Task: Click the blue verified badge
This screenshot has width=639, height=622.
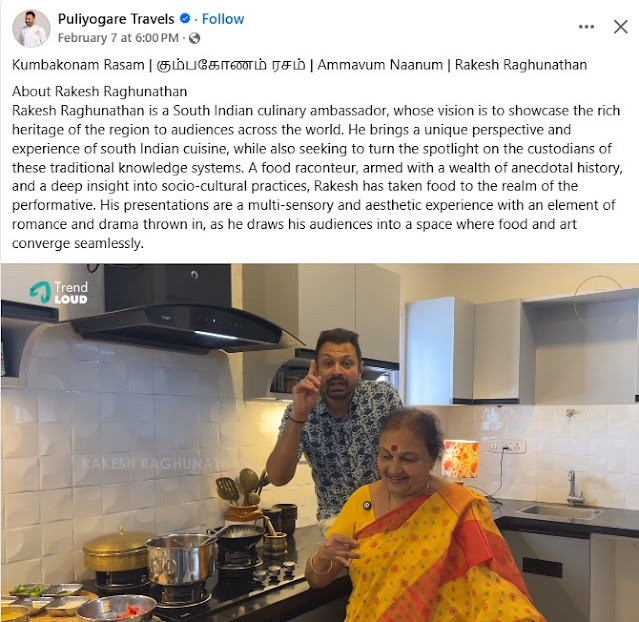Action: point(185,19)
